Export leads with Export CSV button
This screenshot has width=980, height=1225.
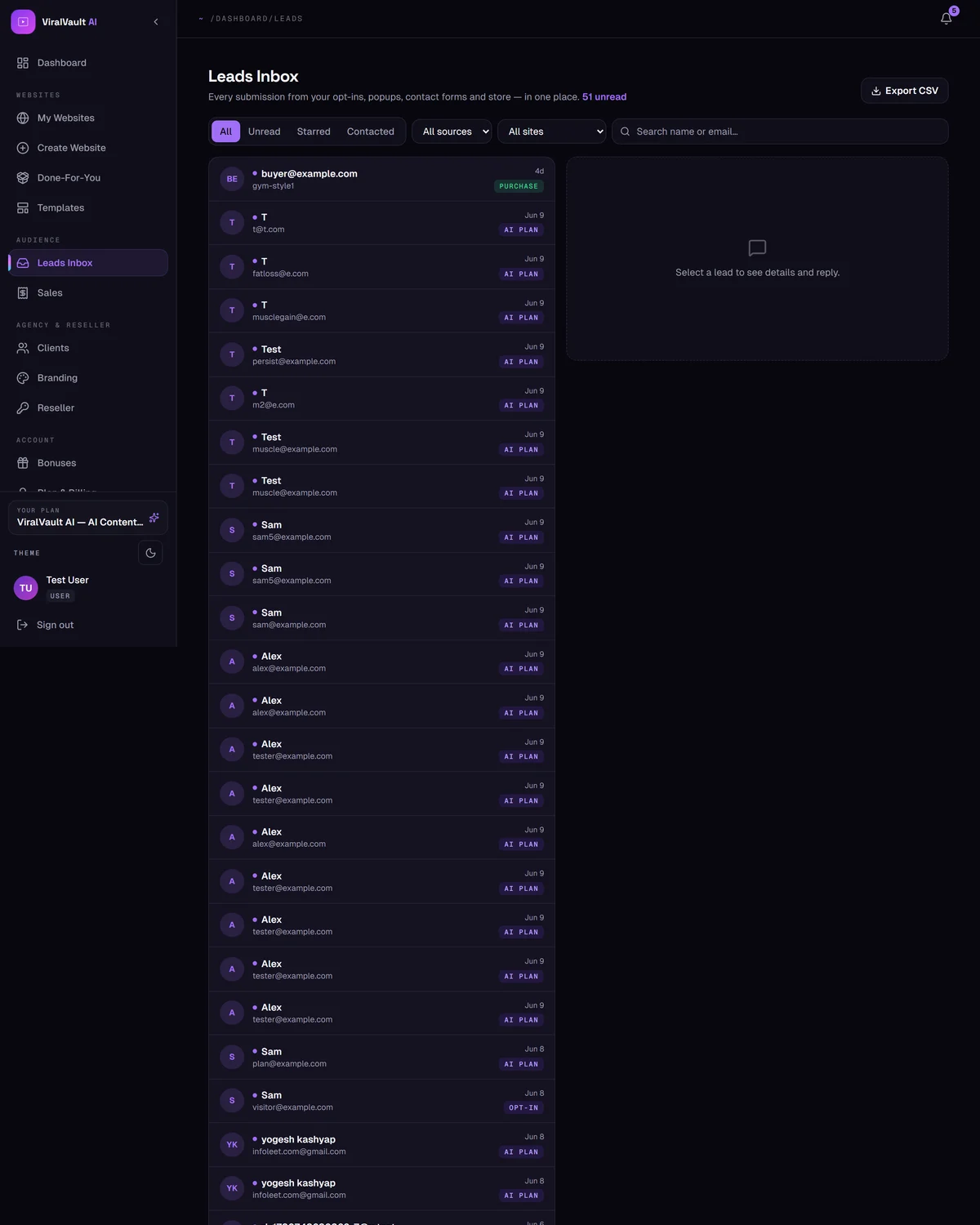[904, 91]
